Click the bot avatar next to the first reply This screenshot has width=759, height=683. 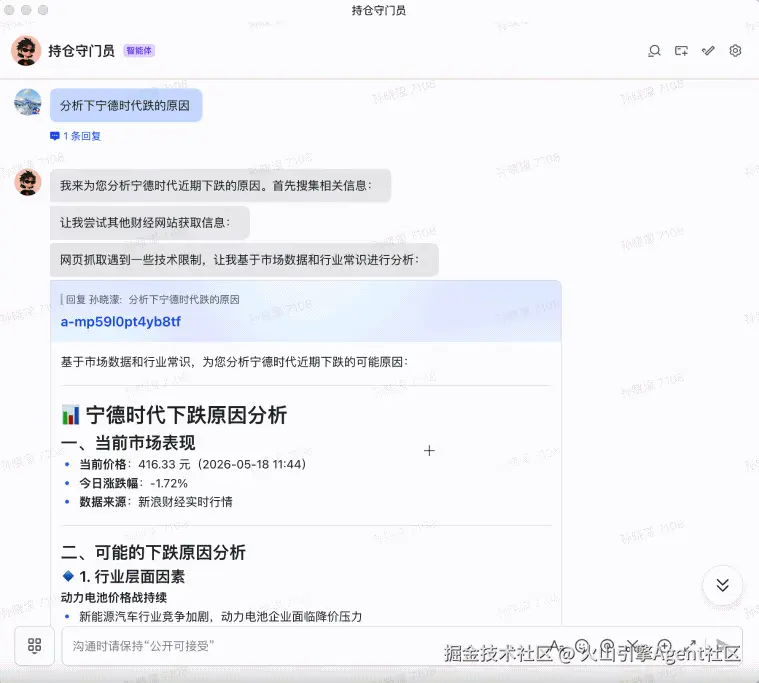click(28, 182)
